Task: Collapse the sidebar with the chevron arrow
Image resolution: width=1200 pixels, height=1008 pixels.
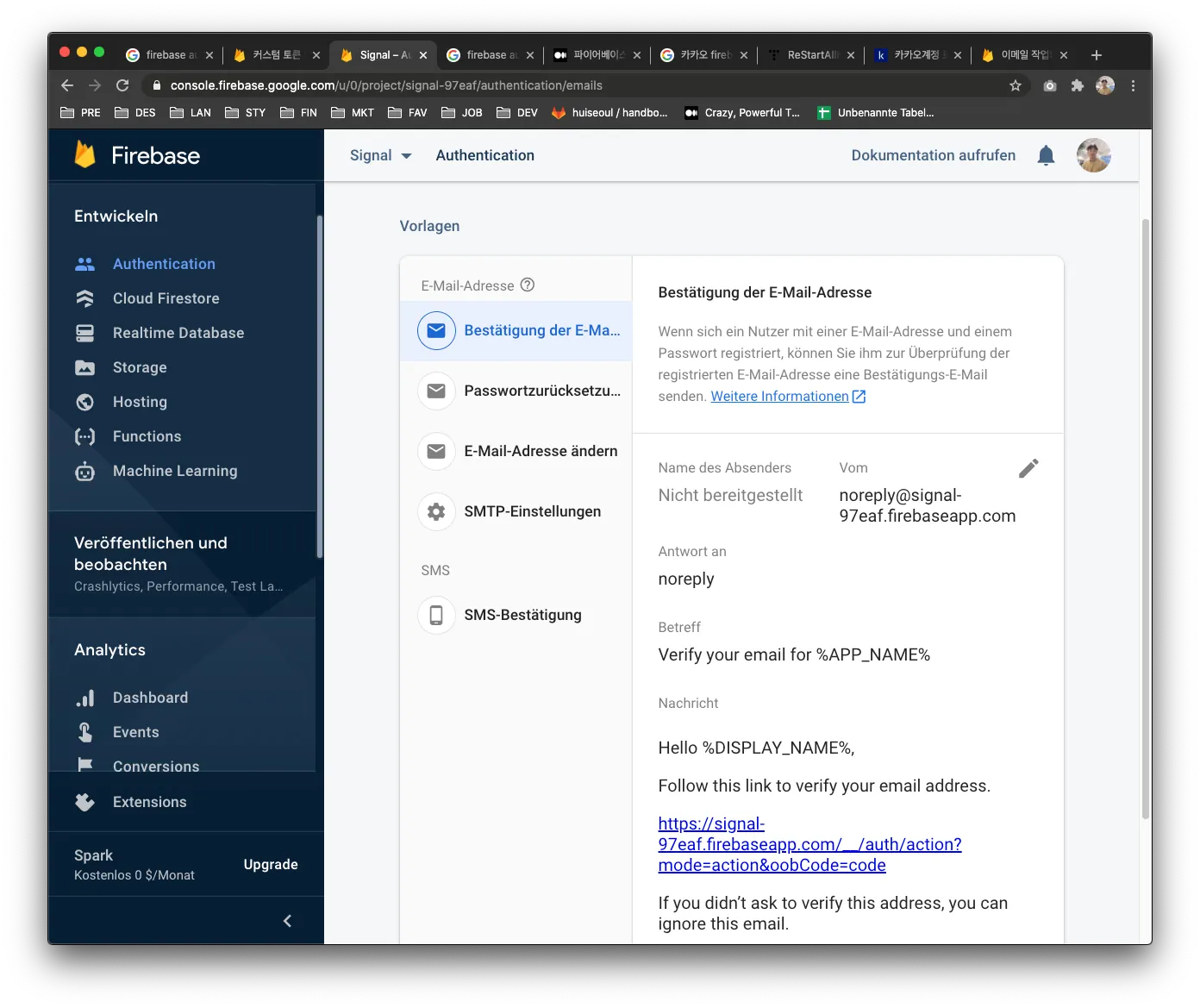Action: 287,921
